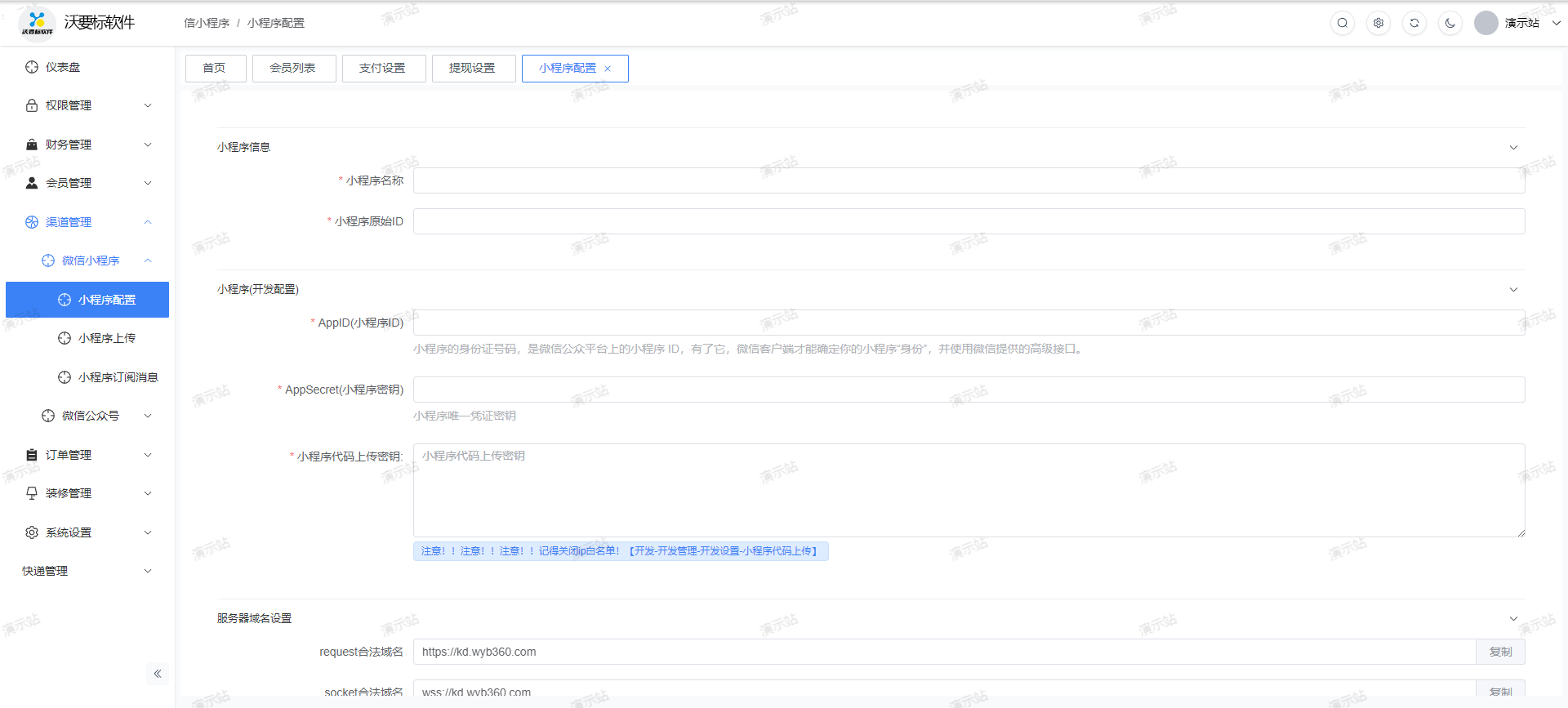Focus the AppSecret(小程序密钥) input field
This screenshot has width=1568, height=708.
click(969, 390)
